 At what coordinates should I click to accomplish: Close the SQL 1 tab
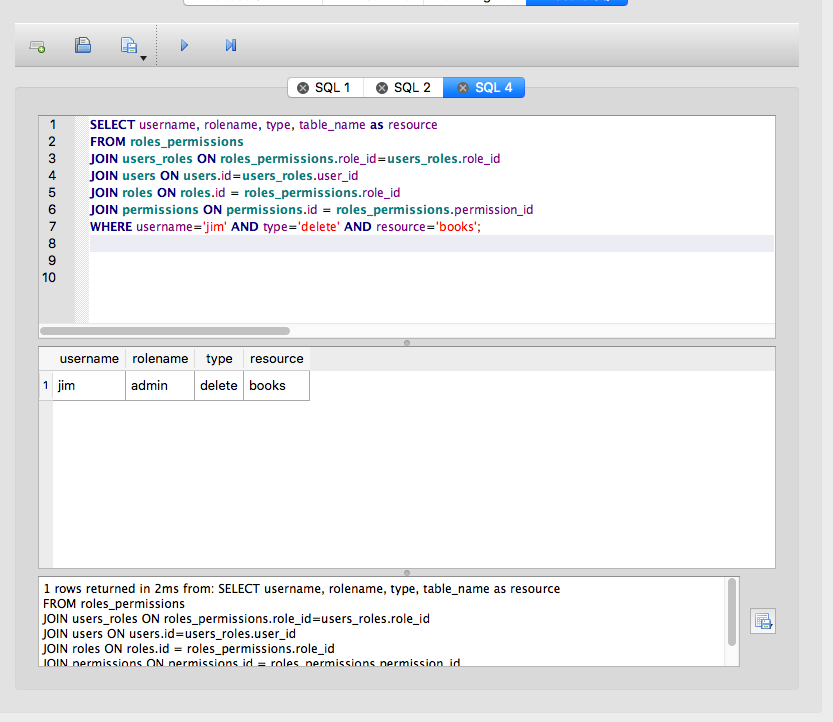click(303, 88)
